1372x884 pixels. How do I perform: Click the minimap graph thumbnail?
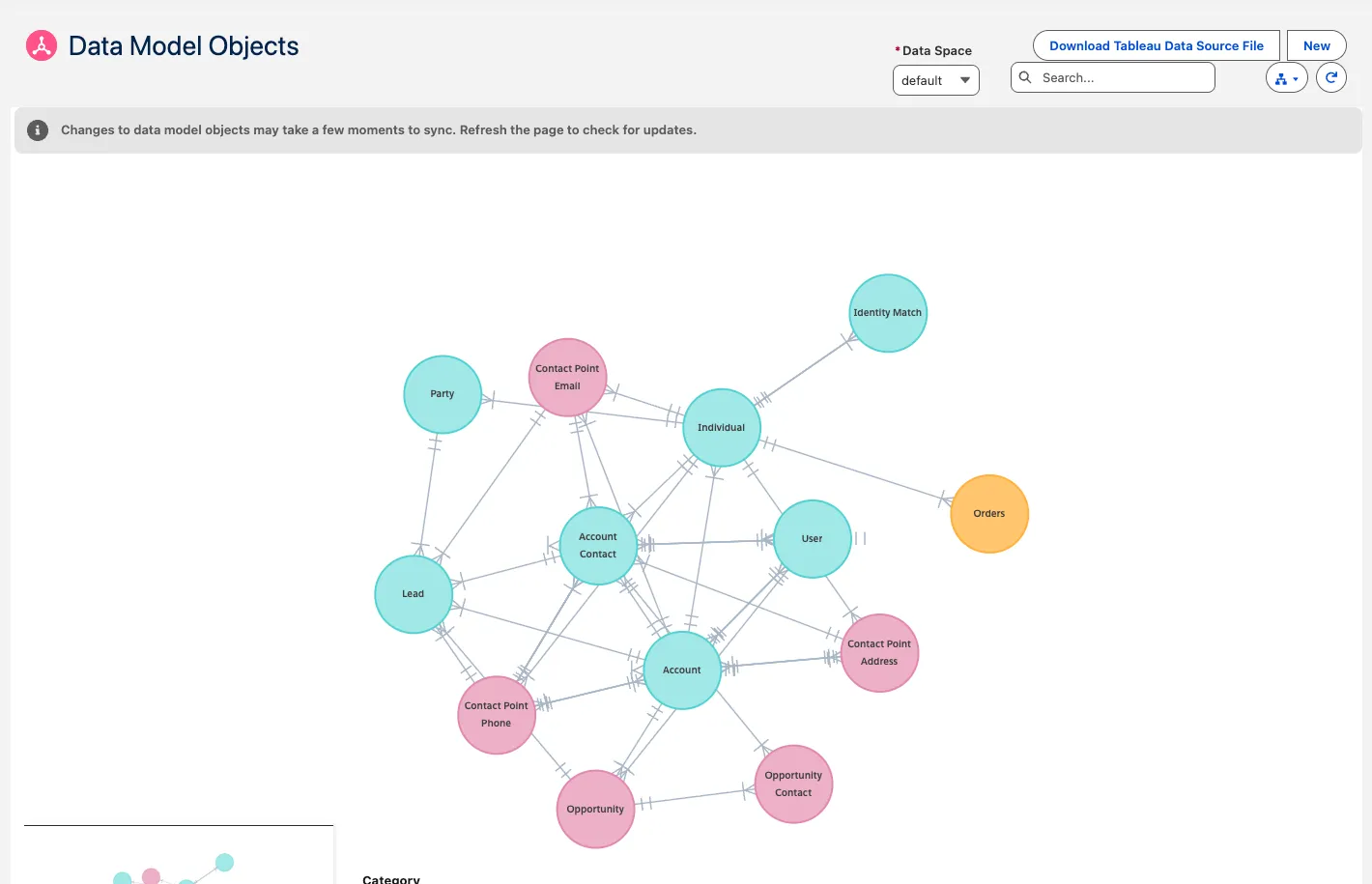point(178,863)
